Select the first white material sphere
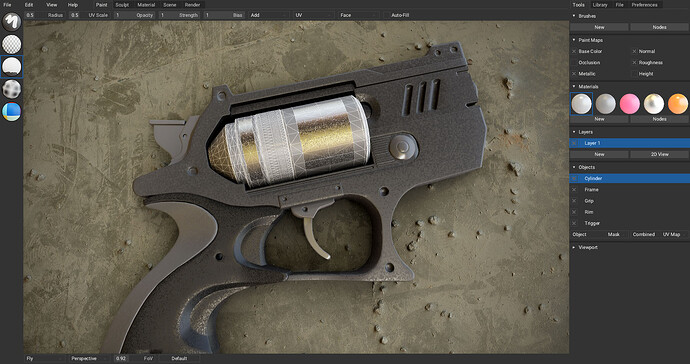 pos(581,104)
